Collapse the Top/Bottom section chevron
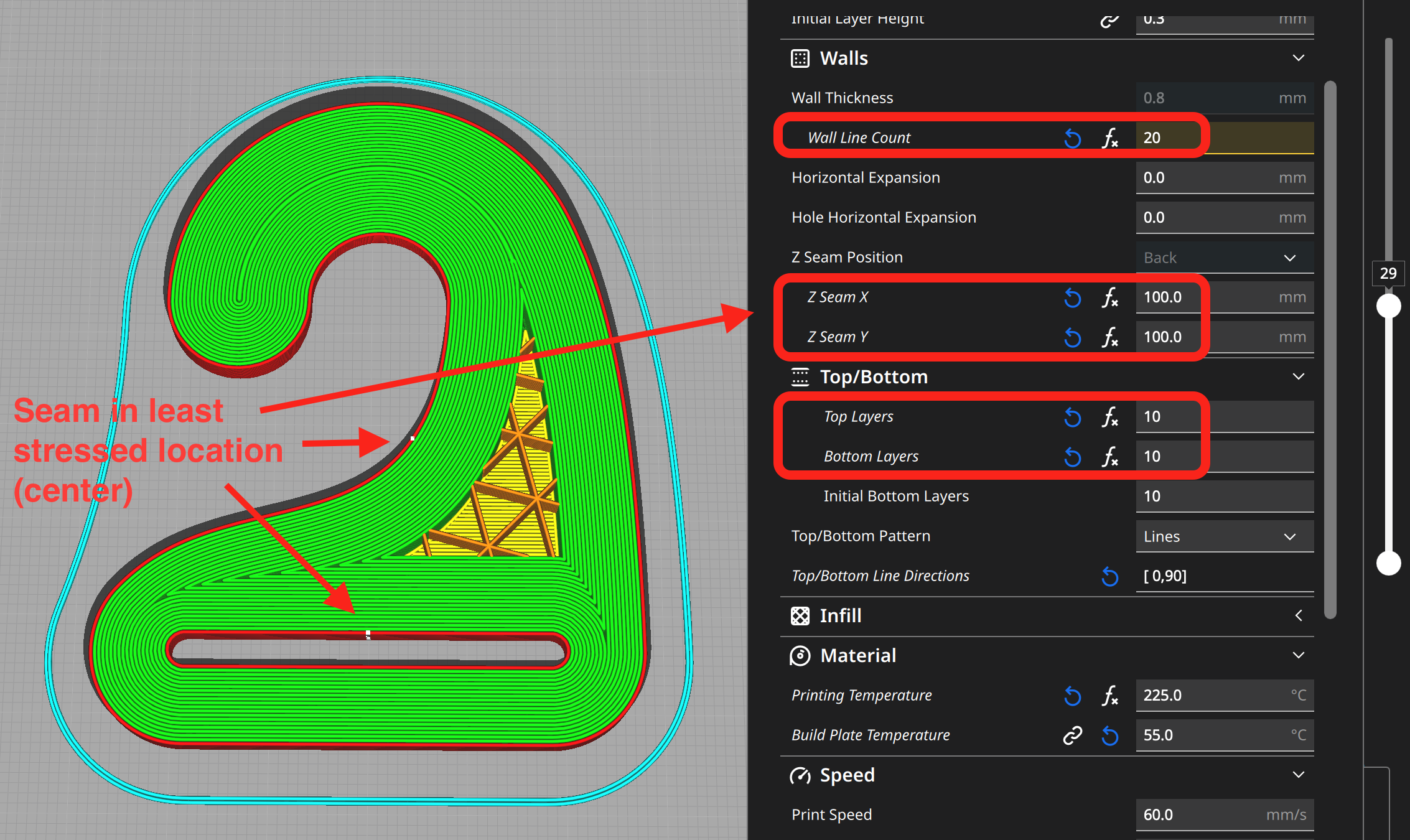Screen dimensions: 1410x840 point(1299,376)
